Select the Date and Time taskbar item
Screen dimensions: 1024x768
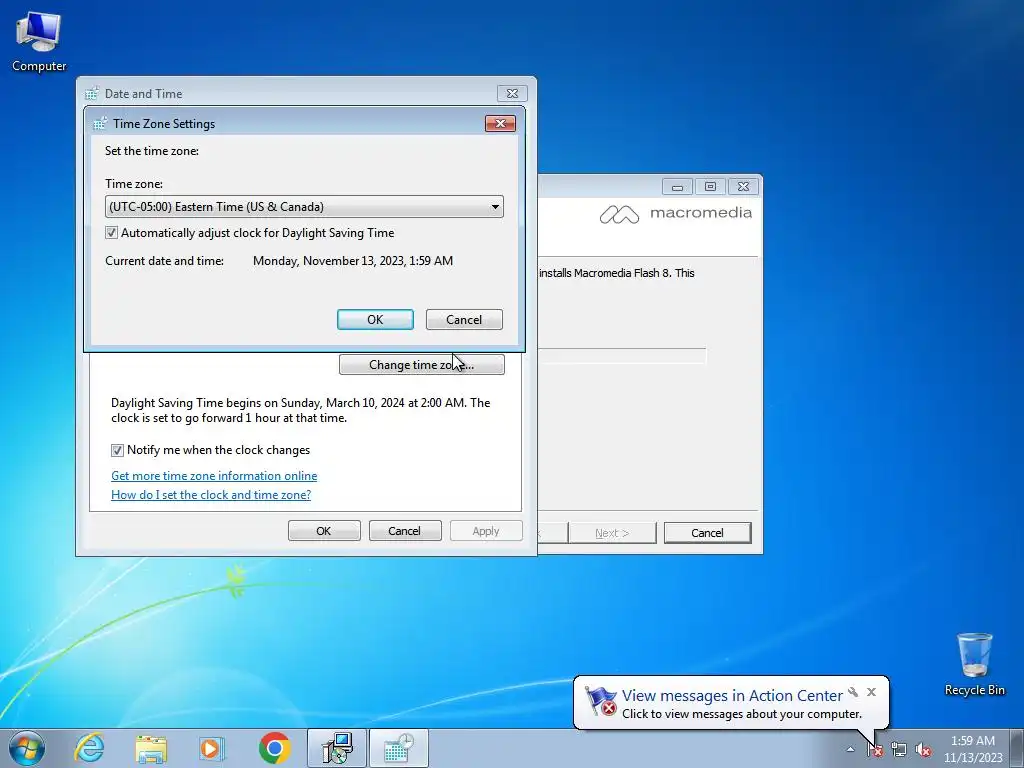(x=398, y=748)
